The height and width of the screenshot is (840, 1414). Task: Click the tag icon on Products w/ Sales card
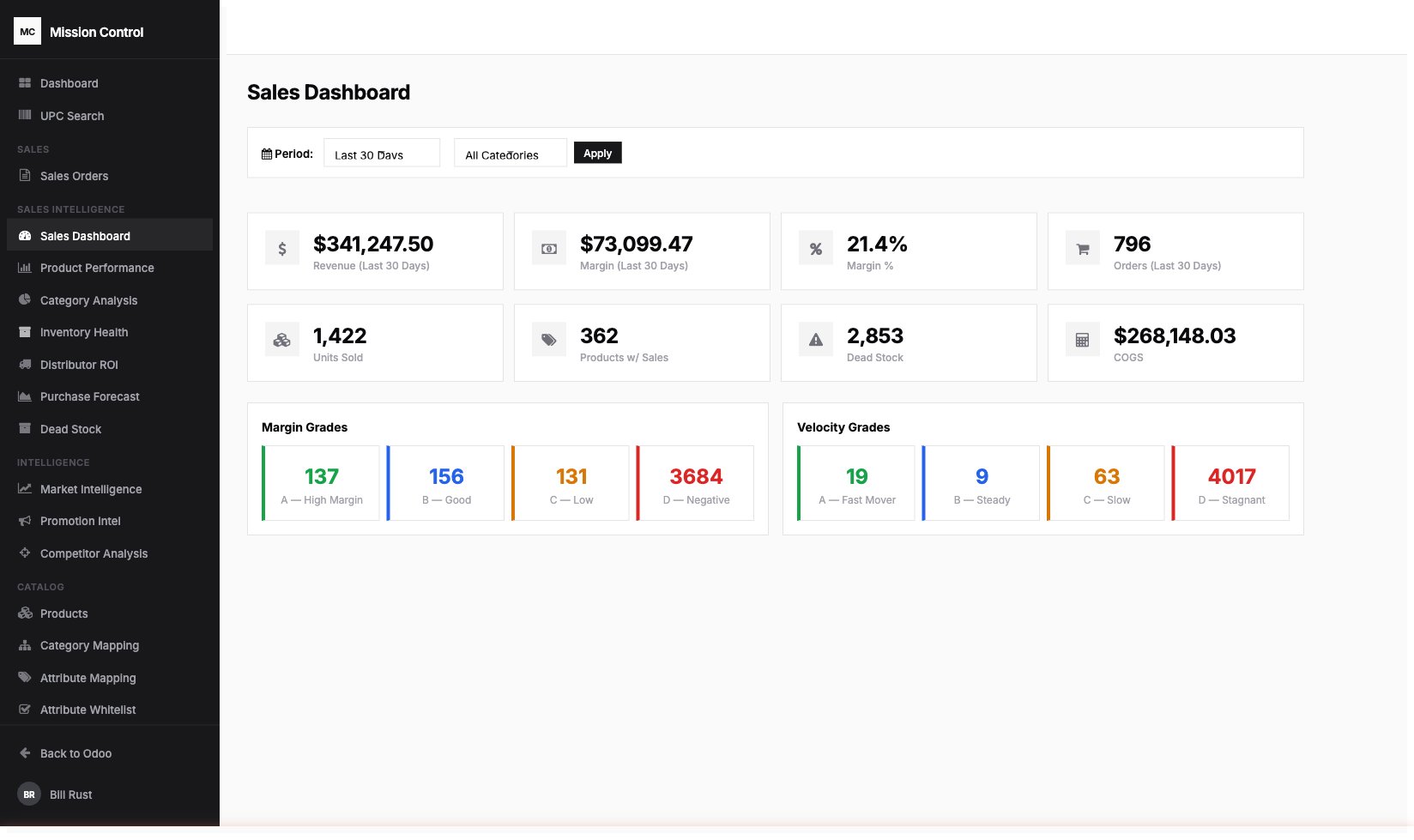(548, 339)
